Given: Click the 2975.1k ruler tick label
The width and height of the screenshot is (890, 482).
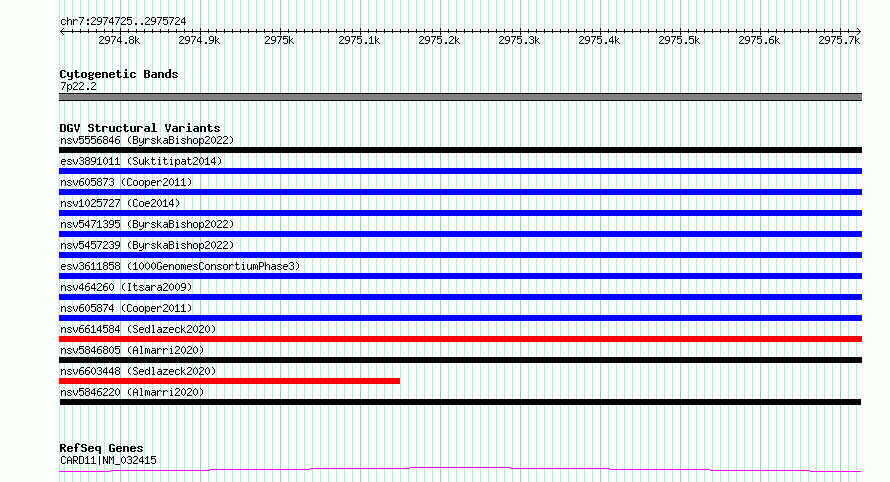Looking at the screenshot, I should pyautogui.click(x=359, y=40).
